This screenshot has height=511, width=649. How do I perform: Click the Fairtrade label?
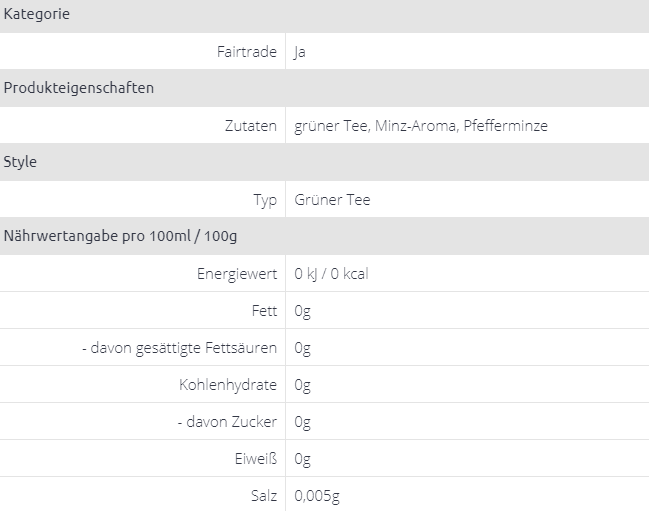(246, 51)
